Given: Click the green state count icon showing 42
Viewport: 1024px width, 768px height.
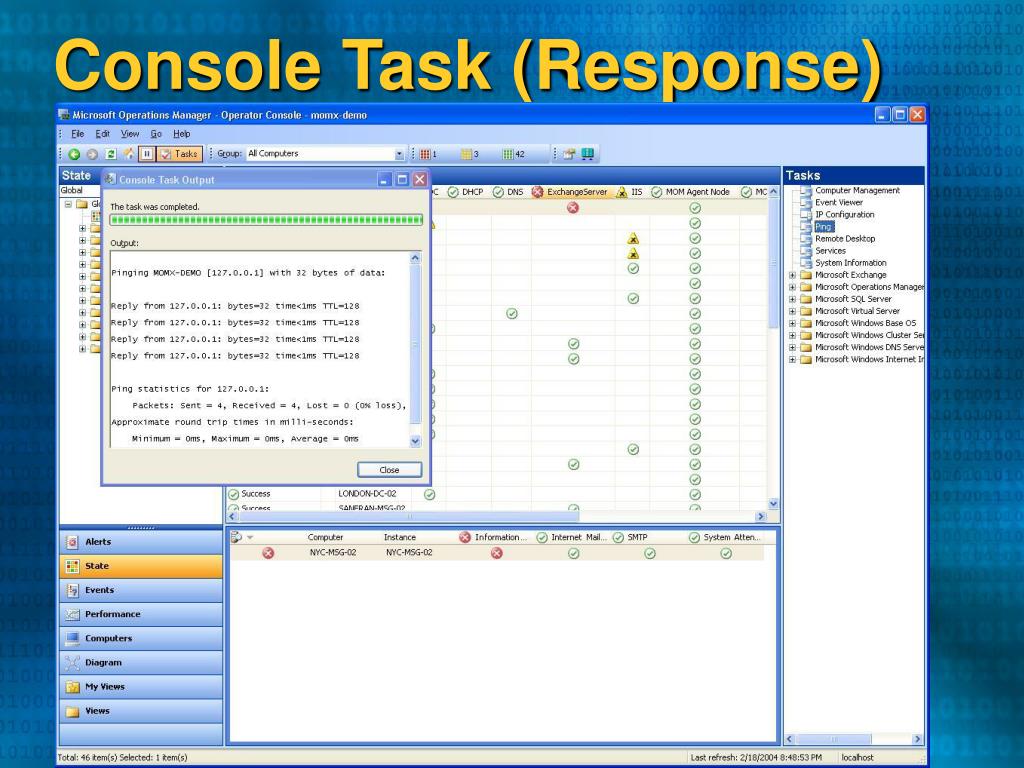Looking at the screenshot, I should (513, 154).
